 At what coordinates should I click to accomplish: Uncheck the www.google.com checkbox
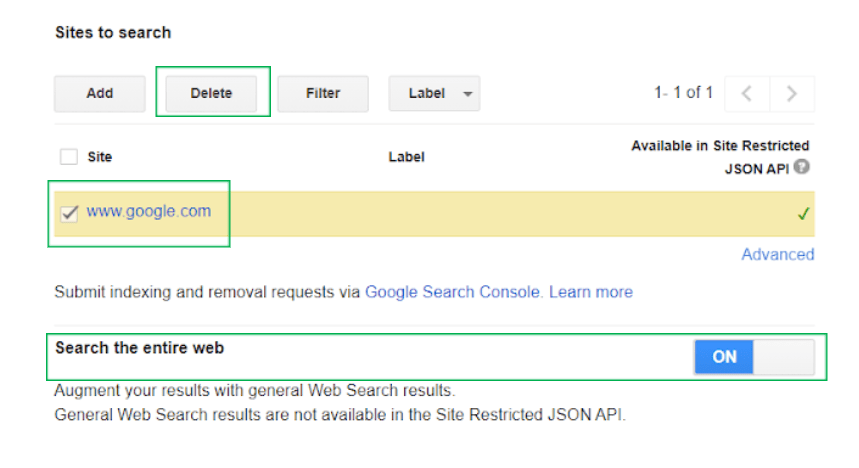[x=70, y=213]
